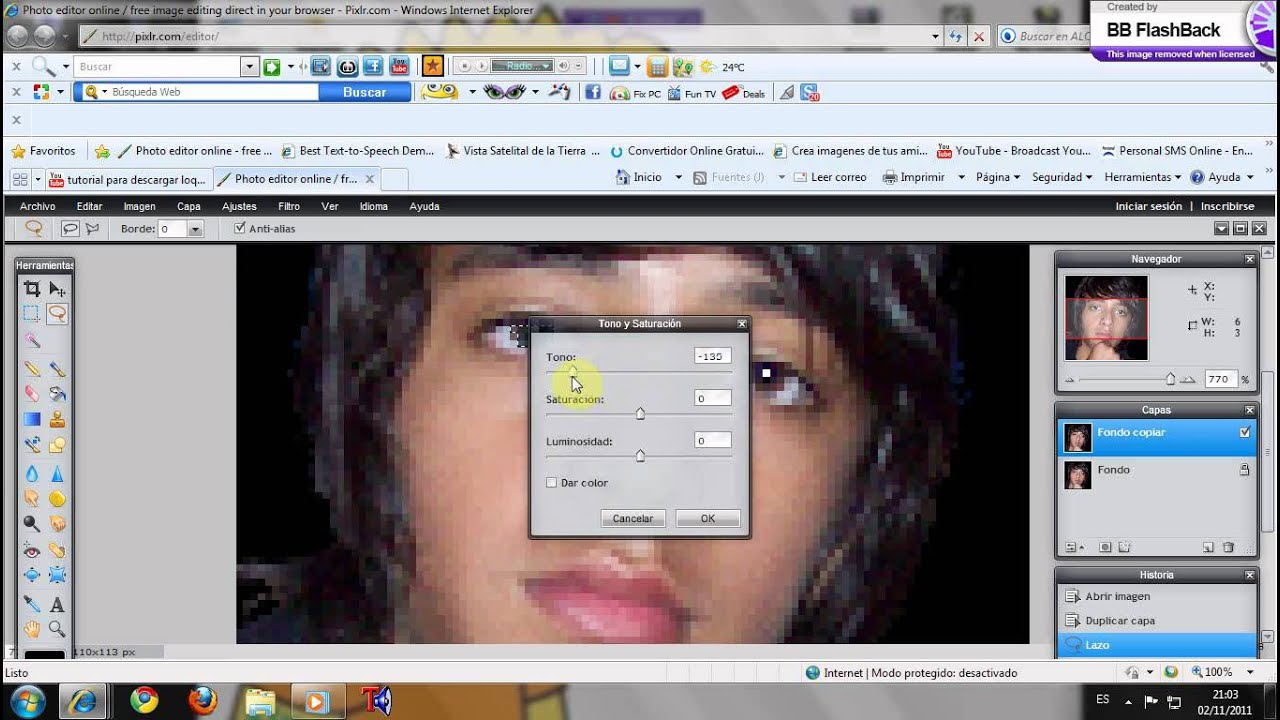Viewport: 1280px width, 720px height.
Task: Select the Drawing shape tool
Action: tap(57, 445)
